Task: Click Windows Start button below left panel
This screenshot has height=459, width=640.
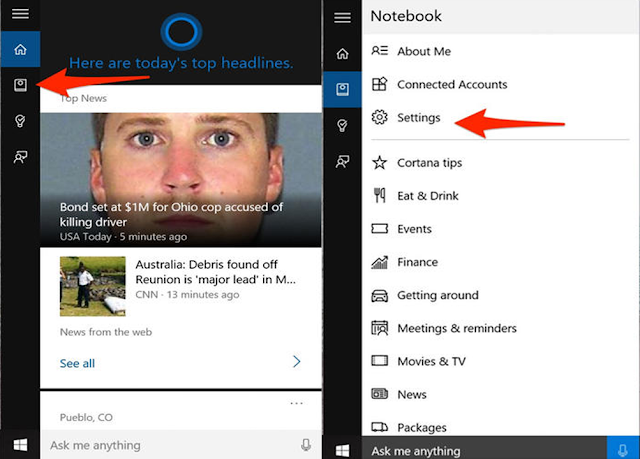Action: tap(20, 445)
